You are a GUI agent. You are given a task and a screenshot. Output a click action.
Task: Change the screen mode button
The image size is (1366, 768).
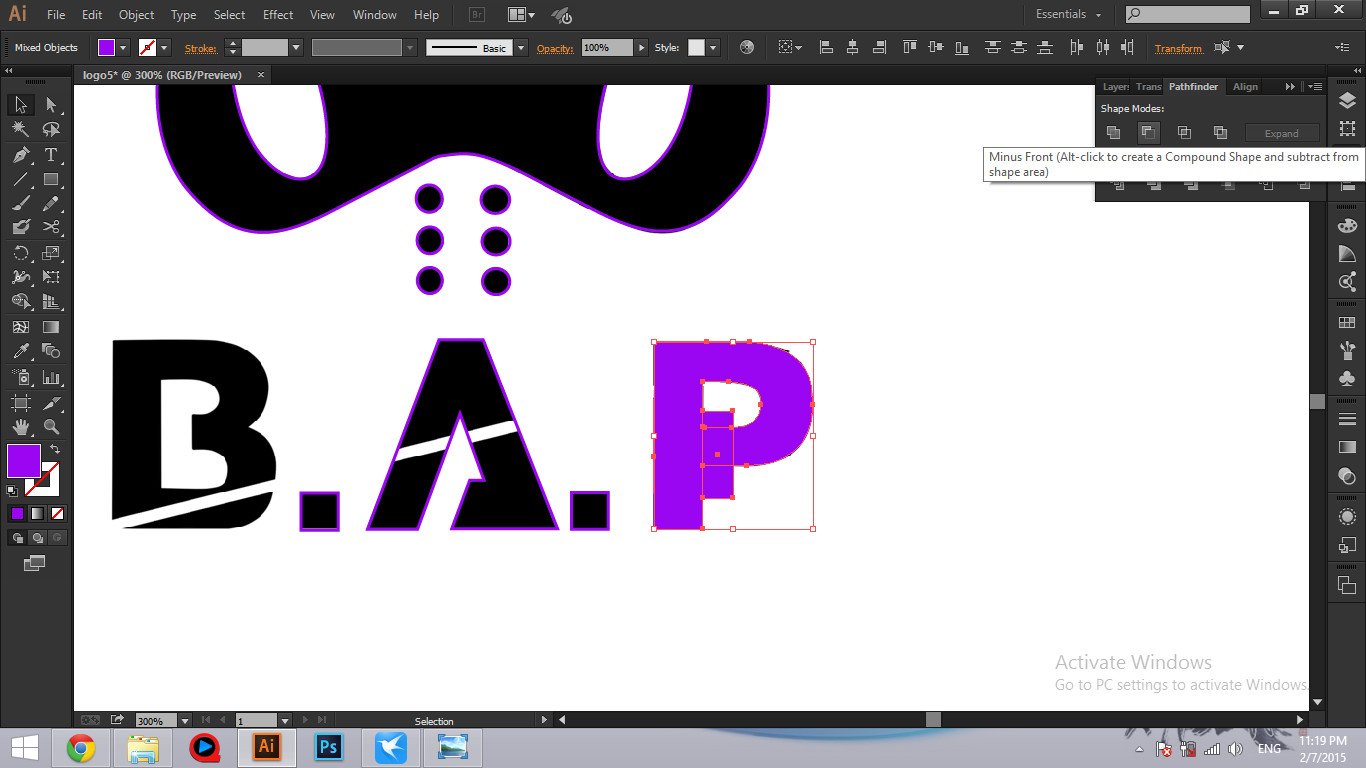35,564
